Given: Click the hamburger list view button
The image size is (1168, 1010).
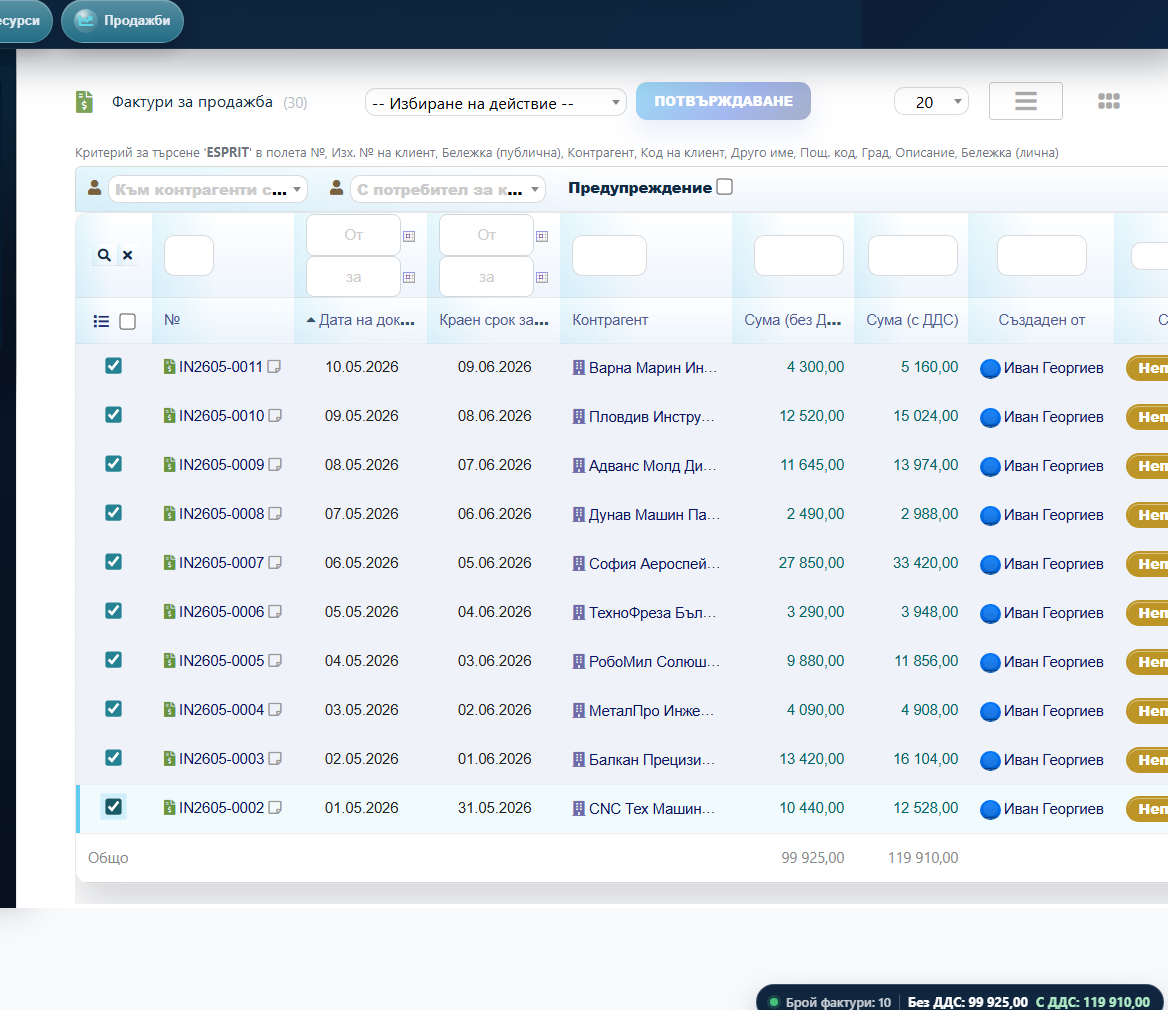Looking at the screenshot, I should [1025, 101].
